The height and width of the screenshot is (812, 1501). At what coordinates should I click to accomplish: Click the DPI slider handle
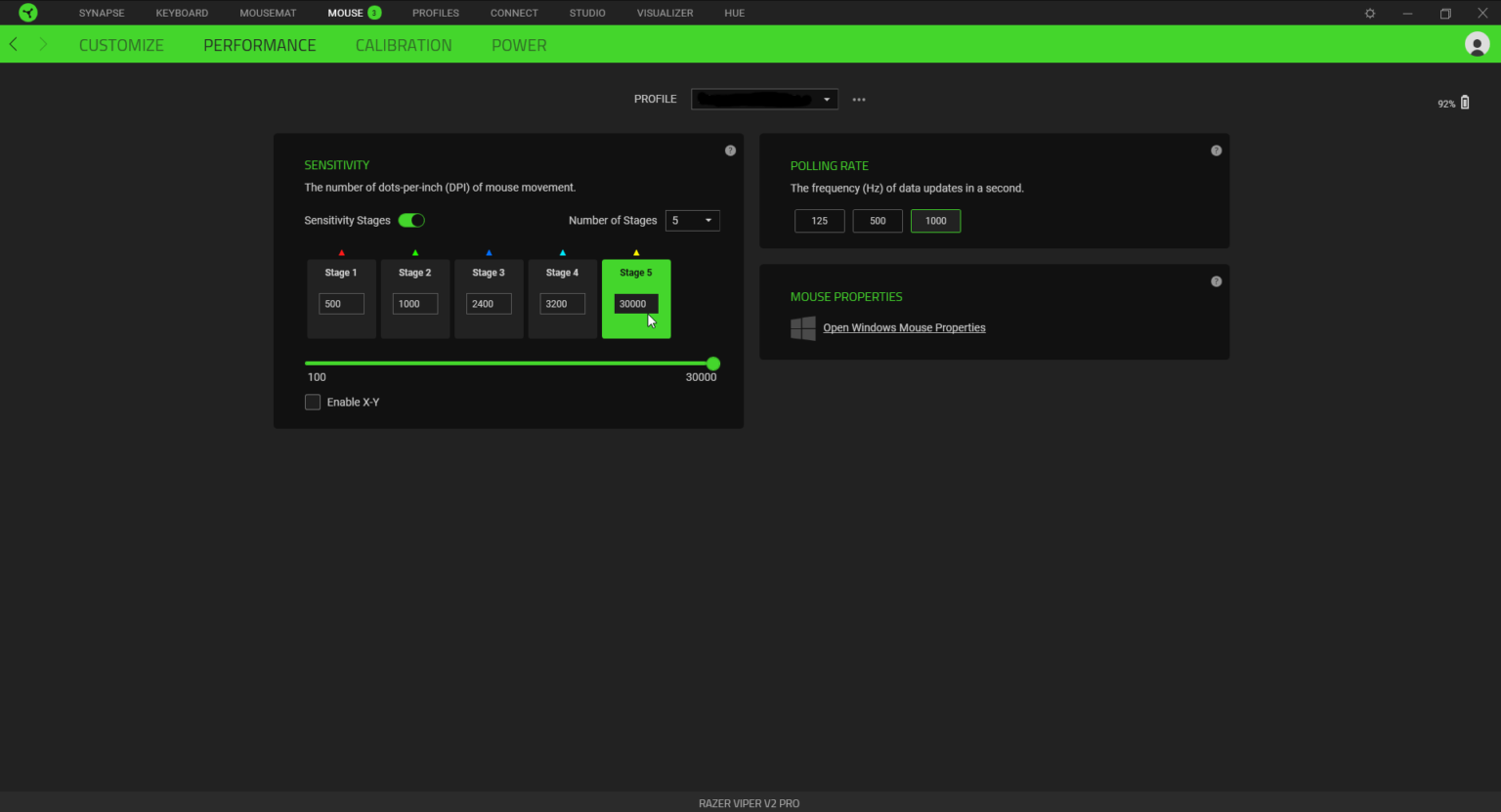coord(713,363)
